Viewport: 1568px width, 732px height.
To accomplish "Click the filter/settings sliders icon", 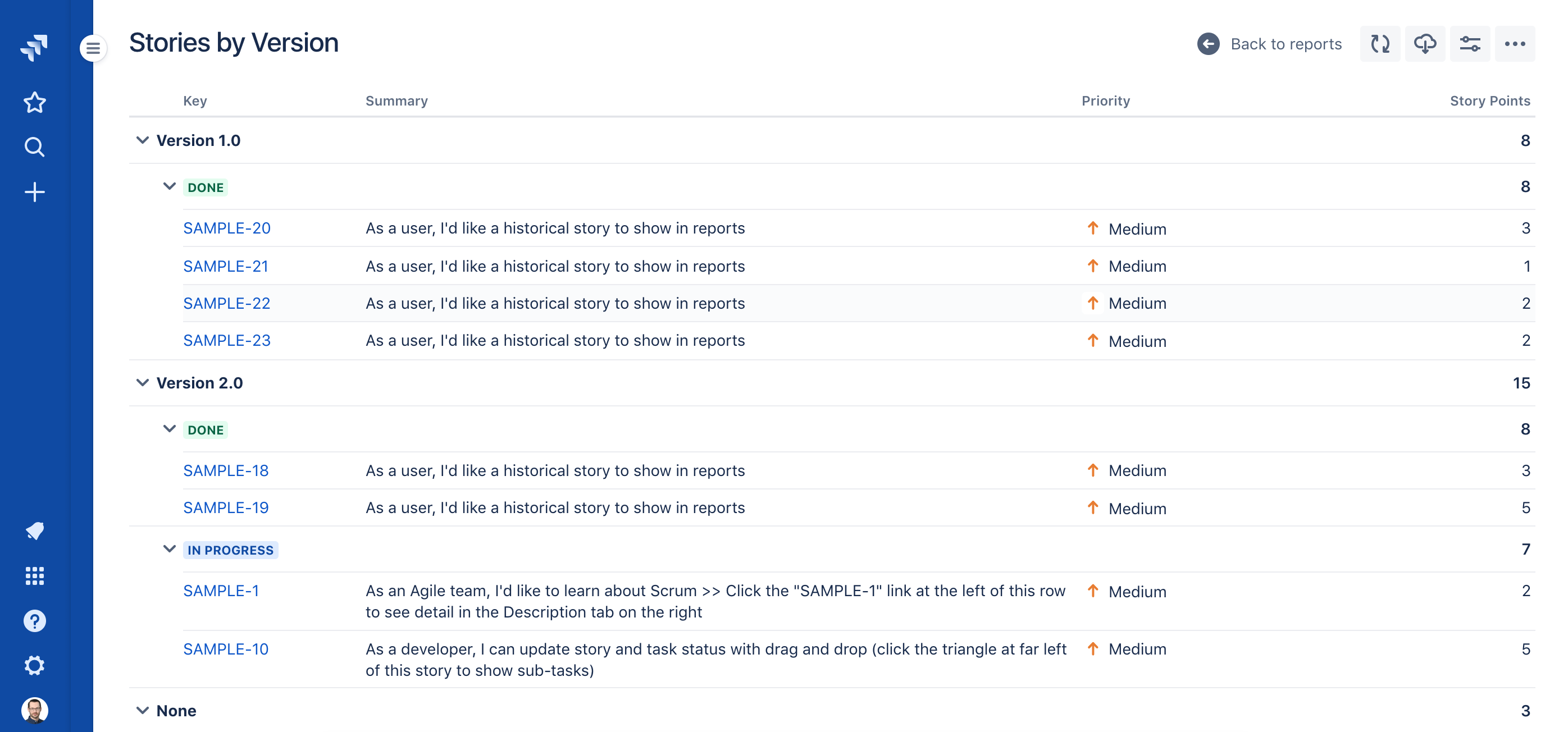I will pos(1470,43).
